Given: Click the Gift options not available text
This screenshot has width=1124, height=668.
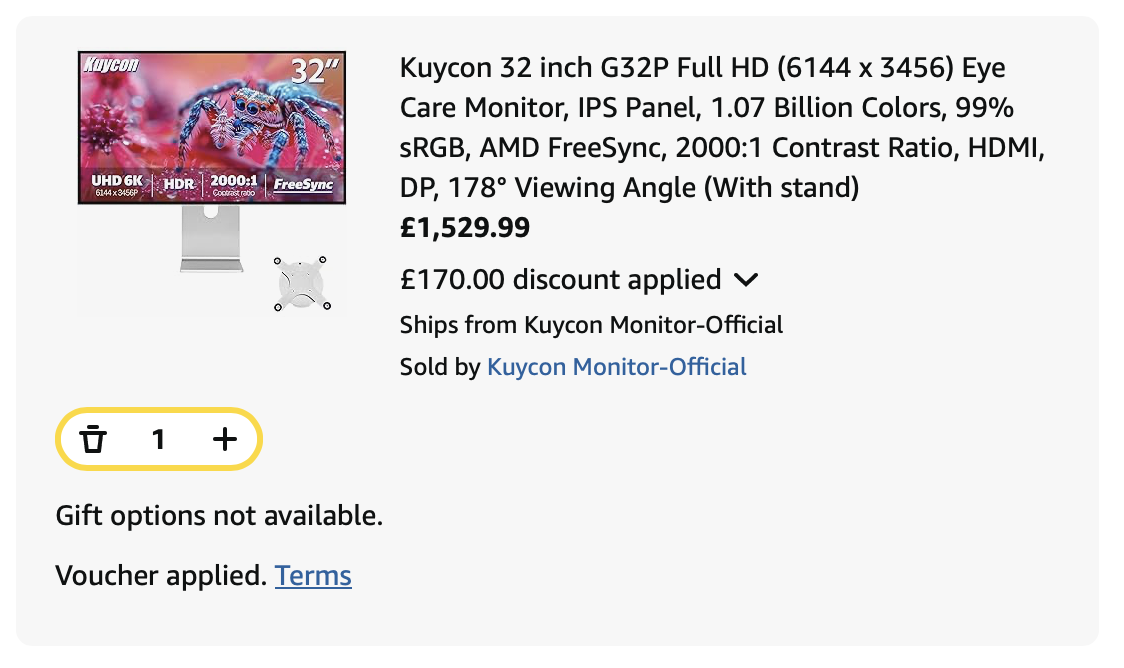Looking at the screenshot, I should 219,517.
